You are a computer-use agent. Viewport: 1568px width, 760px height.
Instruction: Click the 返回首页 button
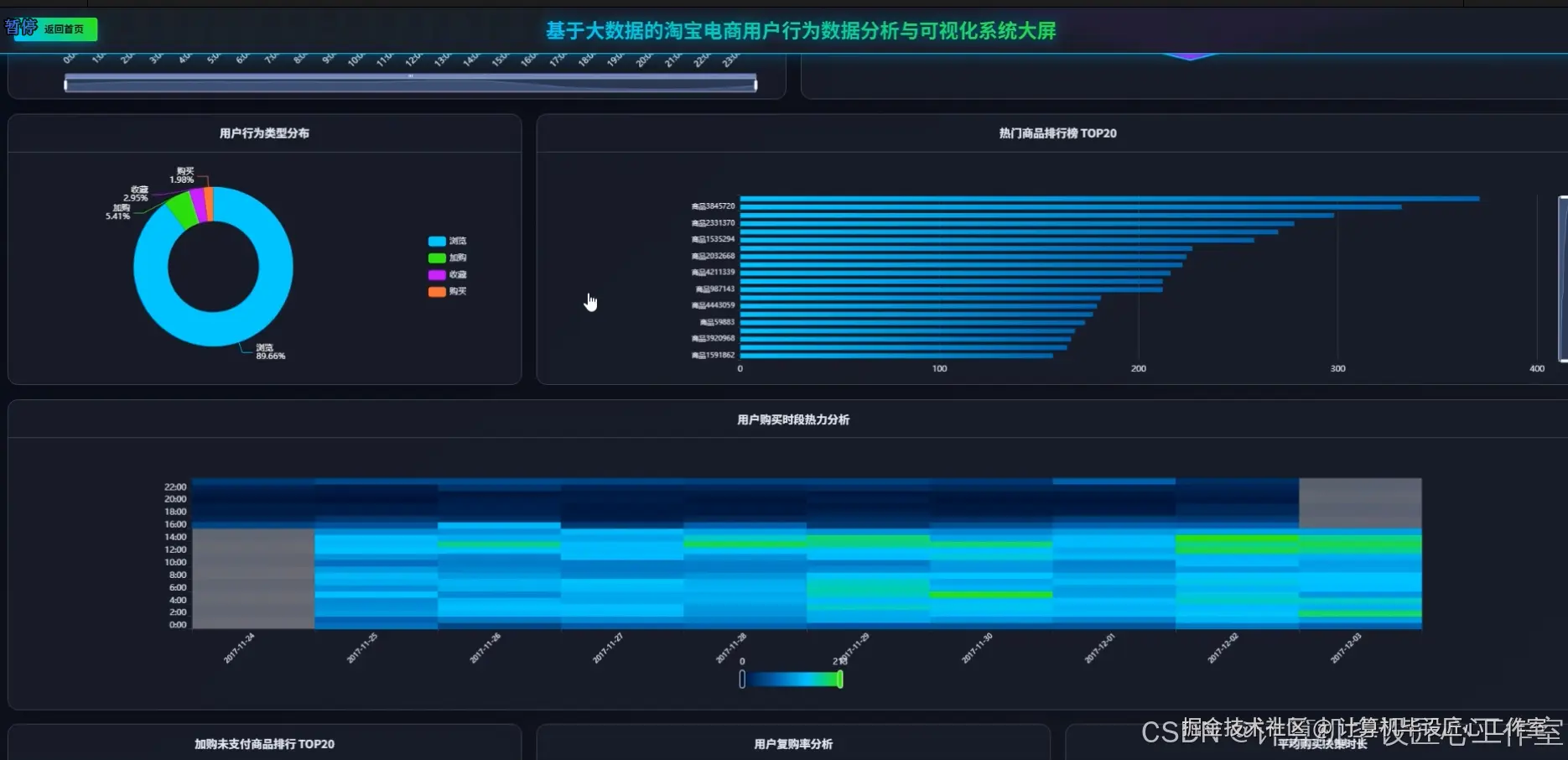55,29
